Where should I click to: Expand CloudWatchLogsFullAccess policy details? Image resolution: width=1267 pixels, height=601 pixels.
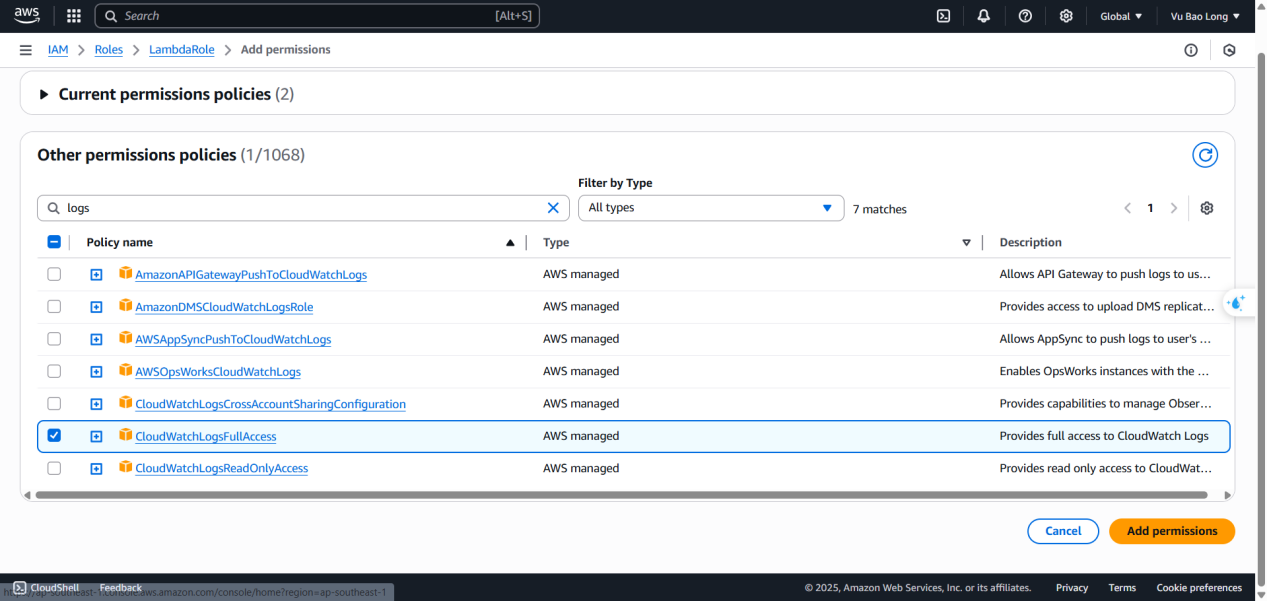96,437
